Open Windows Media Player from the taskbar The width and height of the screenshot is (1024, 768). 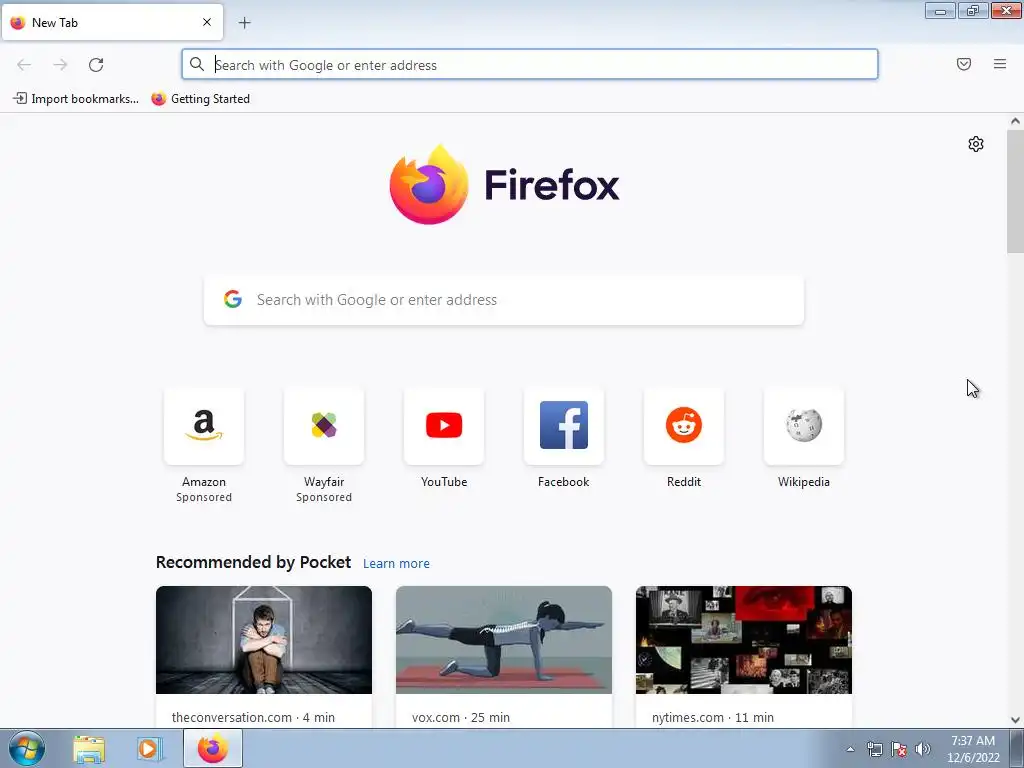pyautogui.click(x=149, y=749)
